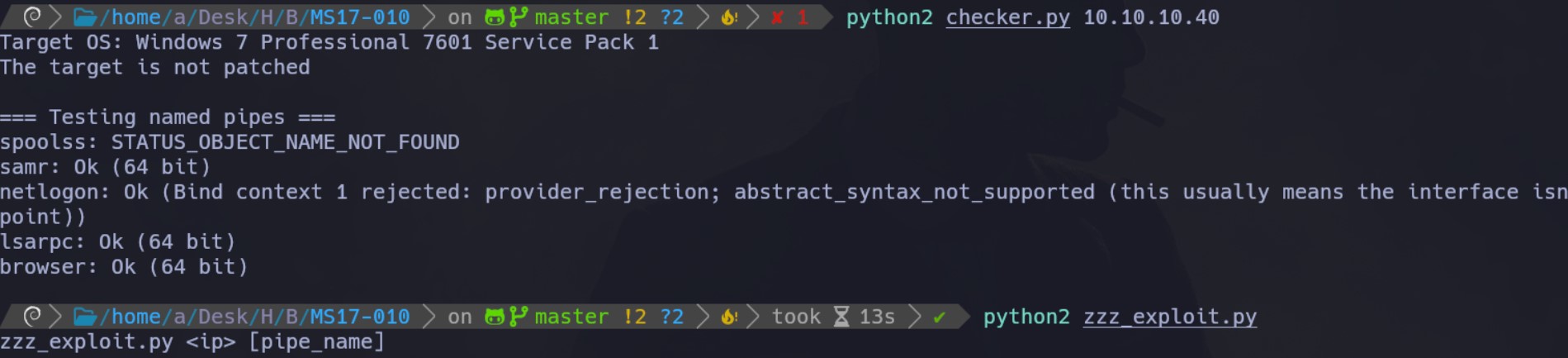1568x358 pixels.
Task: Click the underlined checker.py filename
Action: tap(1007, 17)
